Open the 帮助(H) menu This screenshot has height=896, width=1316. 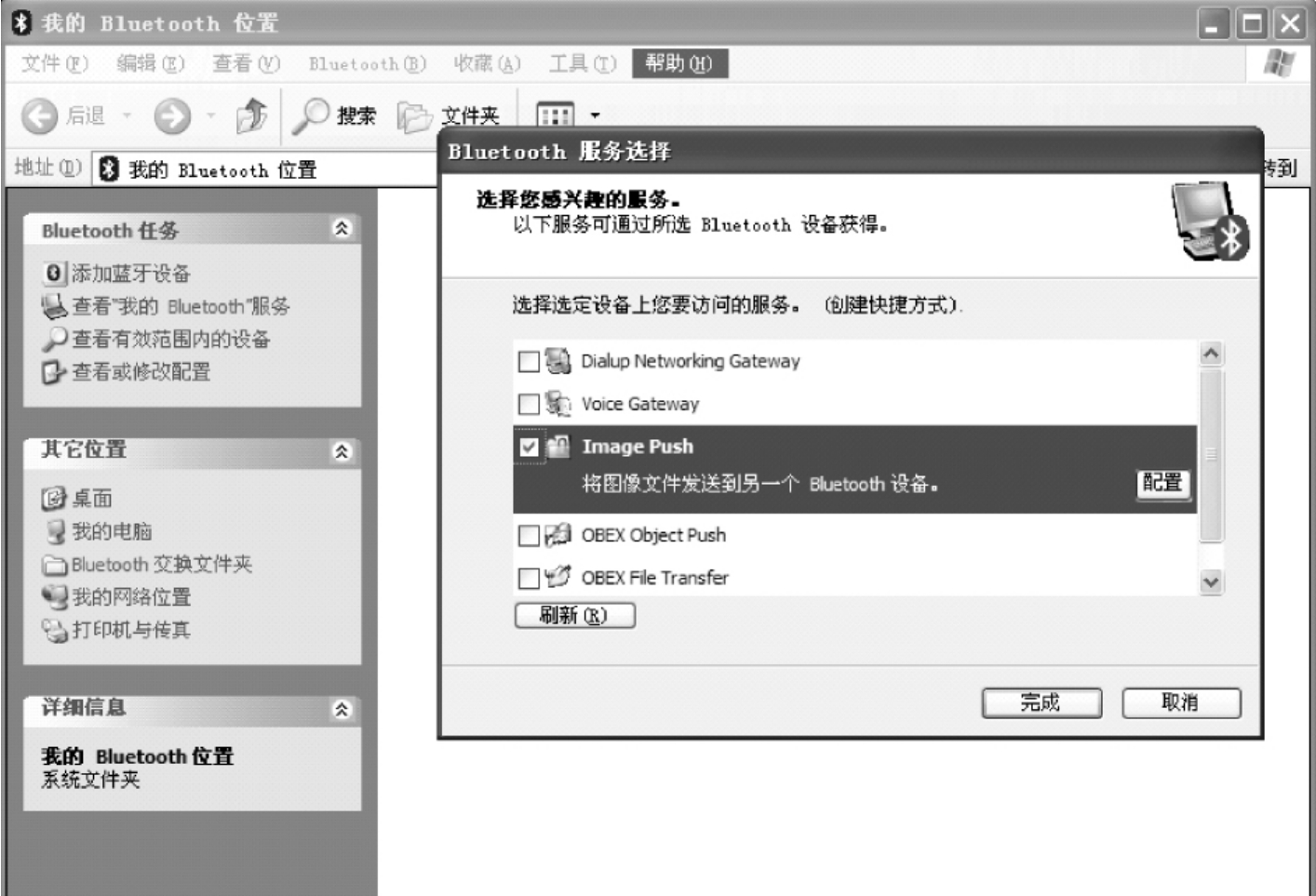[679, 63]
